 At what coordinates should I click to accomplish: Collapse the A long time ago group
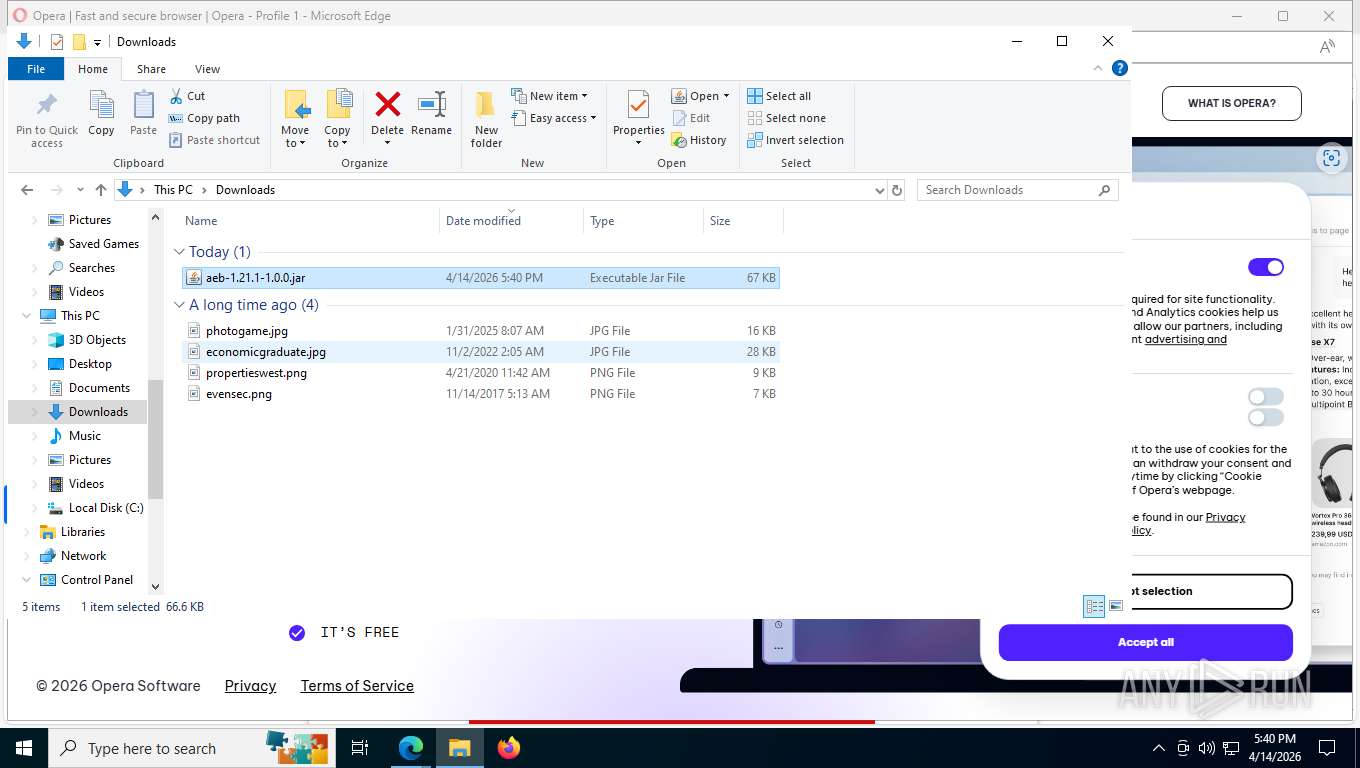pyautogui.click(x=180, y=305)
